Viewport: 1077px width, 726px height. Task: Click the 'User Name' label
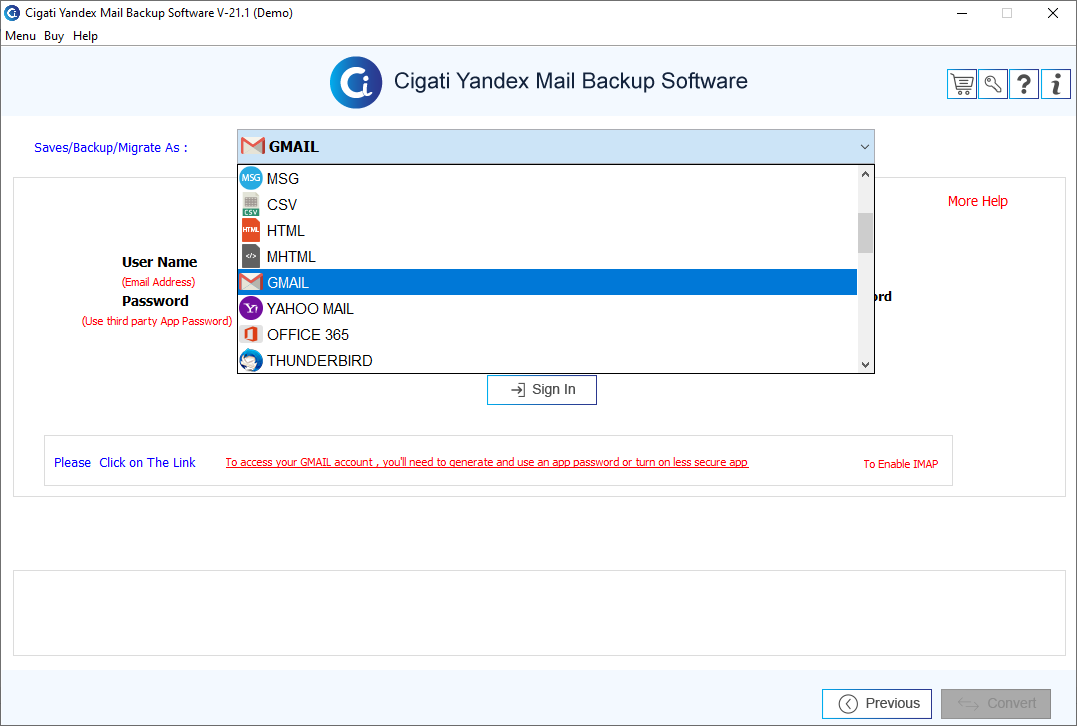tap(159, 262)
